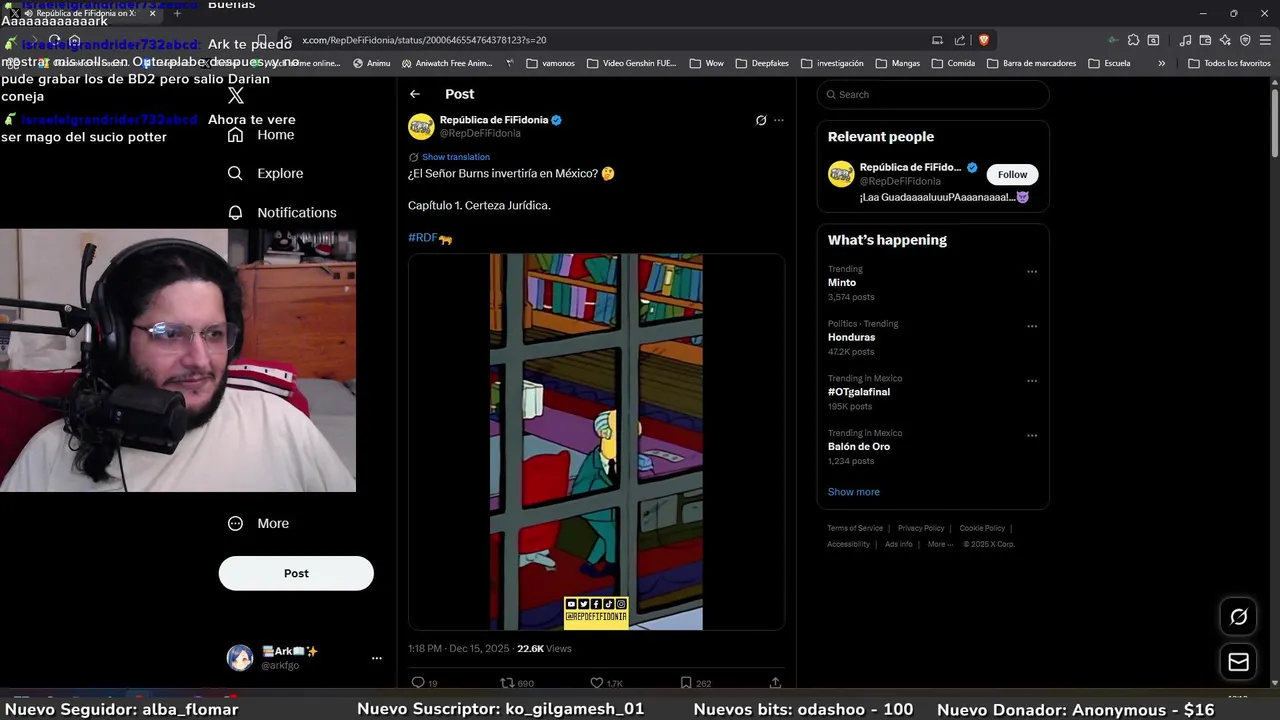The image size is (1280, 720).
Task: Share the post via share icon
Action: [775, 683]
